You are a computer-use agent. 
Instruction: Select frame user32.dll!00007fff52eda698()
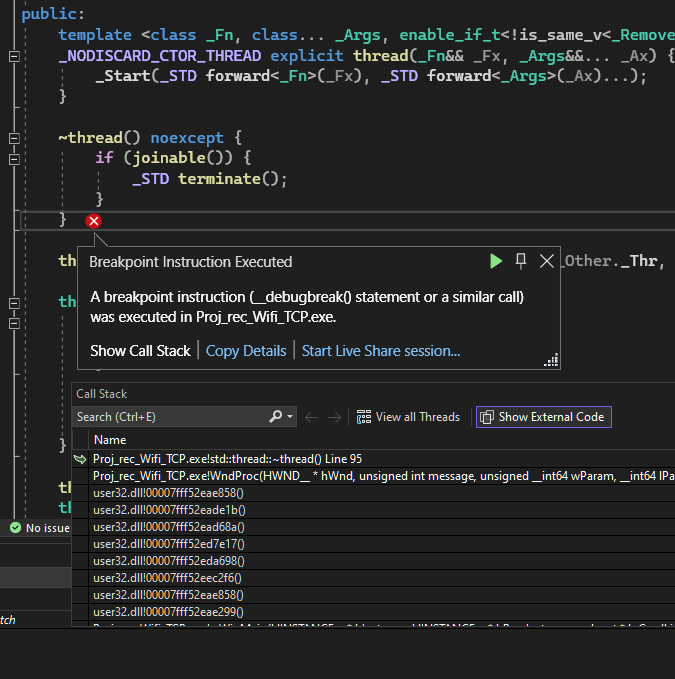click(373, 561)
